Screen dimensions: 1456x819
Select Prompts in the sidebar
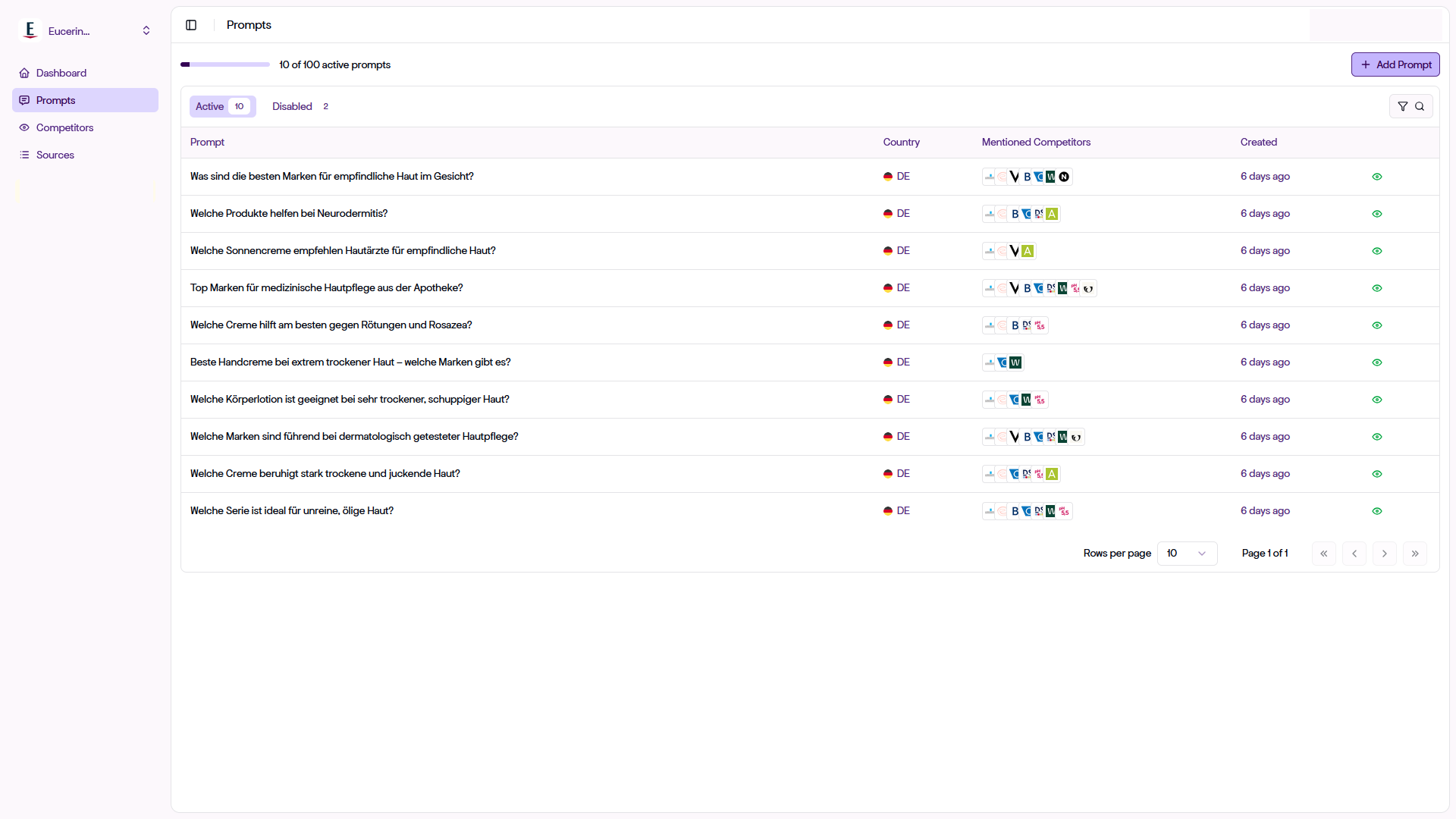pos(85,100)
